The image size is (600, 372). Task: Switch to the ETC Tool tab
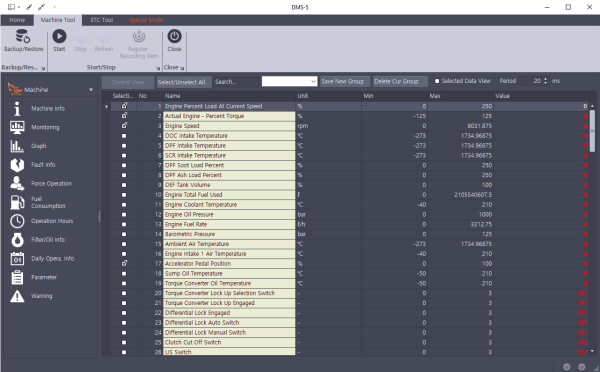coord(102,20)
